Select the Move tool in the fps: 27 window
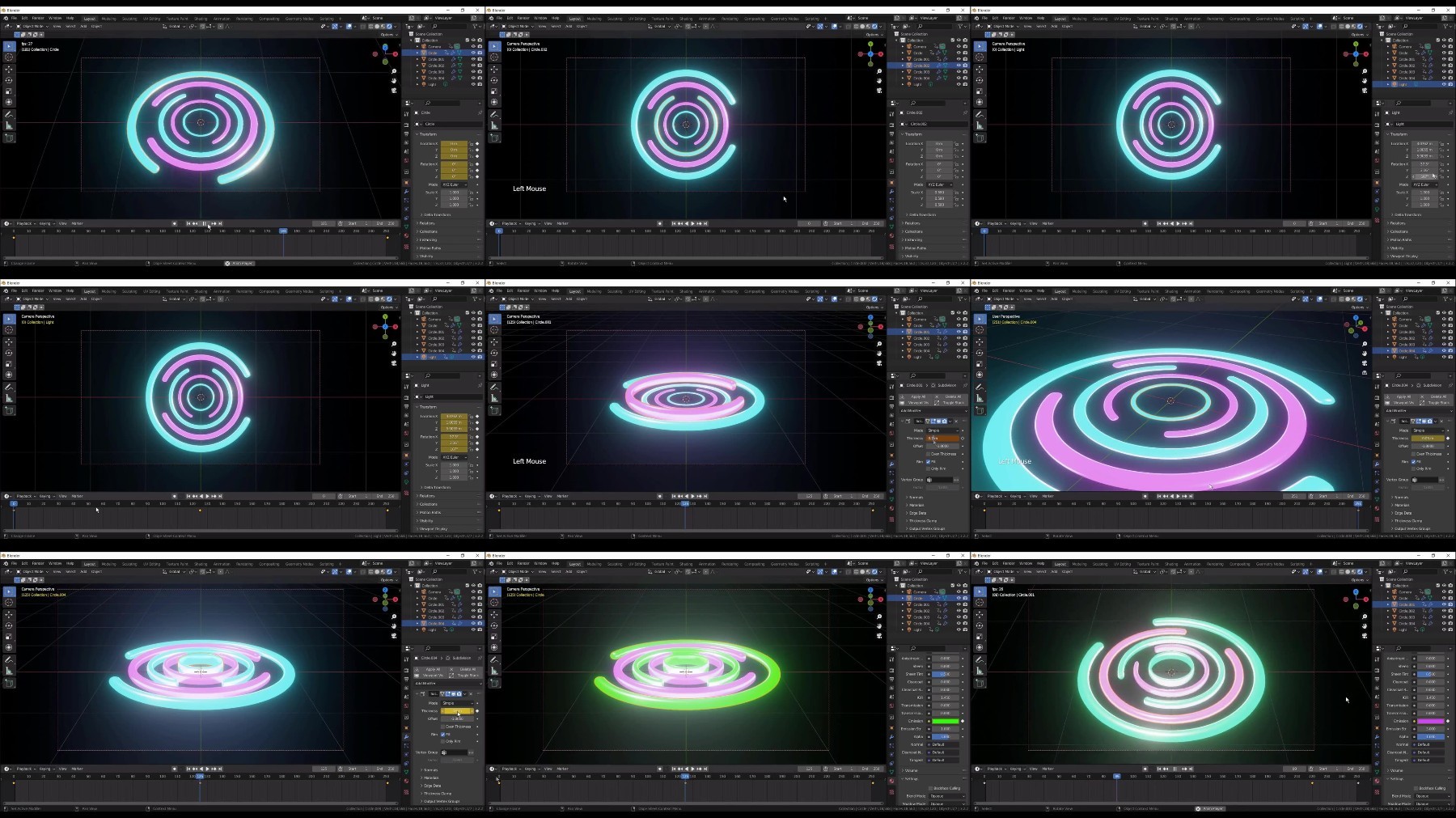The width and height of the screenshot is (1456, 818). [x=9, y=69]
